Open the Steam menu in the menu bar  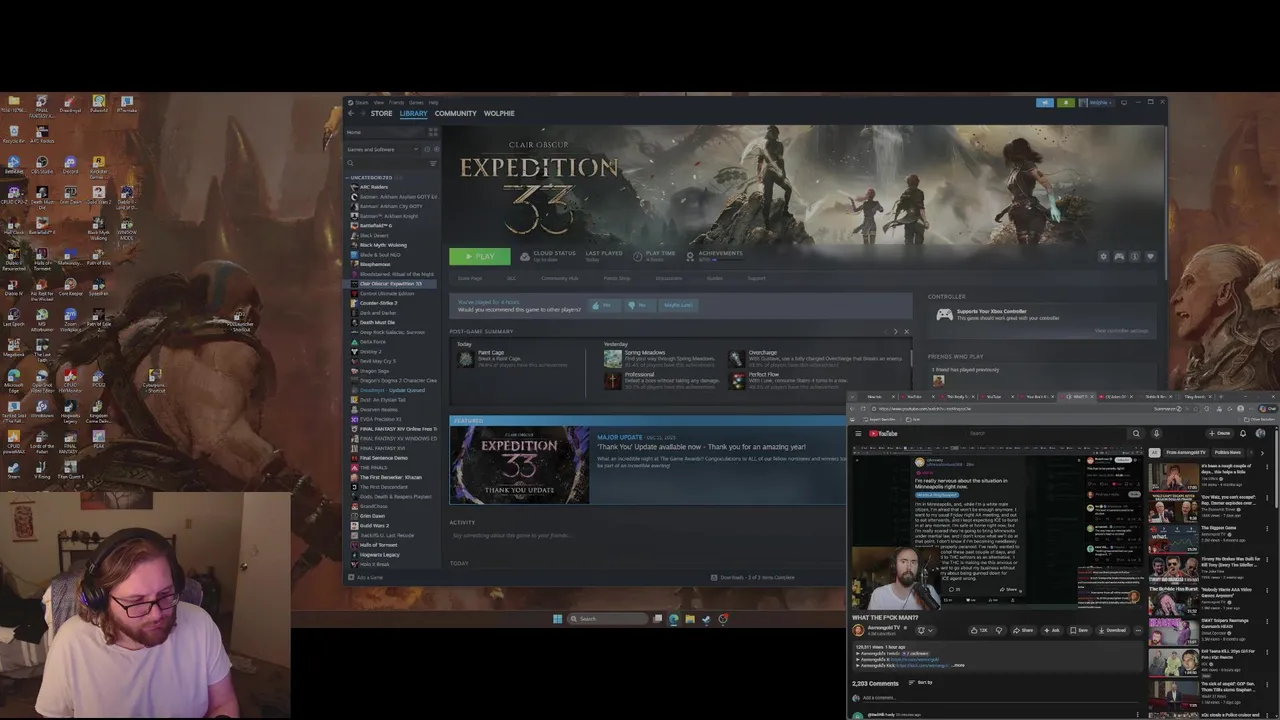point(362,102)
